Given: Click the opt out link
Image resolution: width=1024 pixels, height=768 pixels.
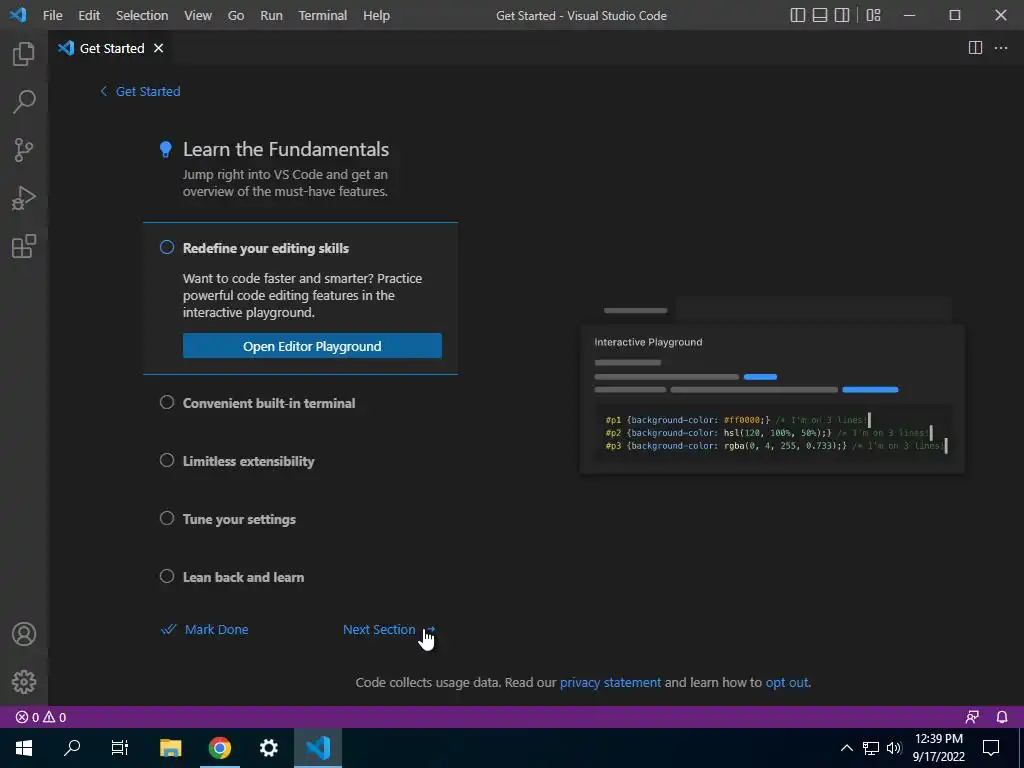Looking at the screenshot, I should [x=786, y=682].
